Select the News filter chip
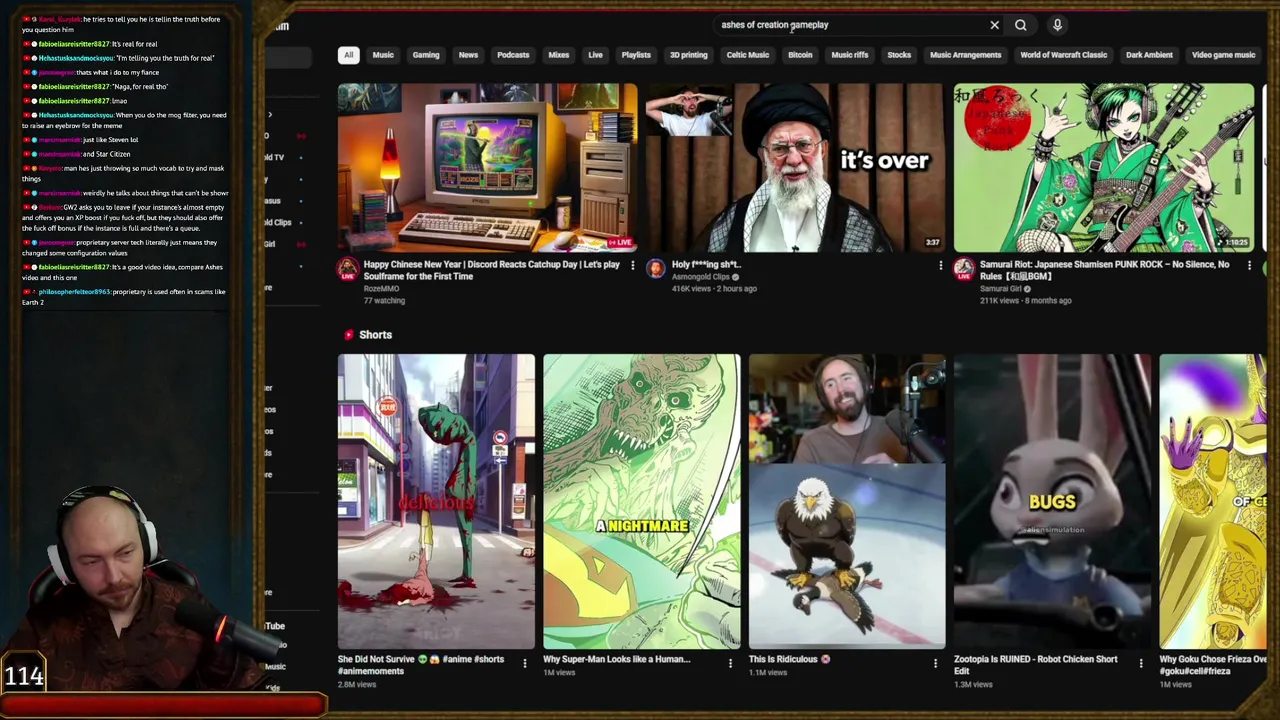The image size is (1280, 720). pyautogui.click(x=468, y=55)
